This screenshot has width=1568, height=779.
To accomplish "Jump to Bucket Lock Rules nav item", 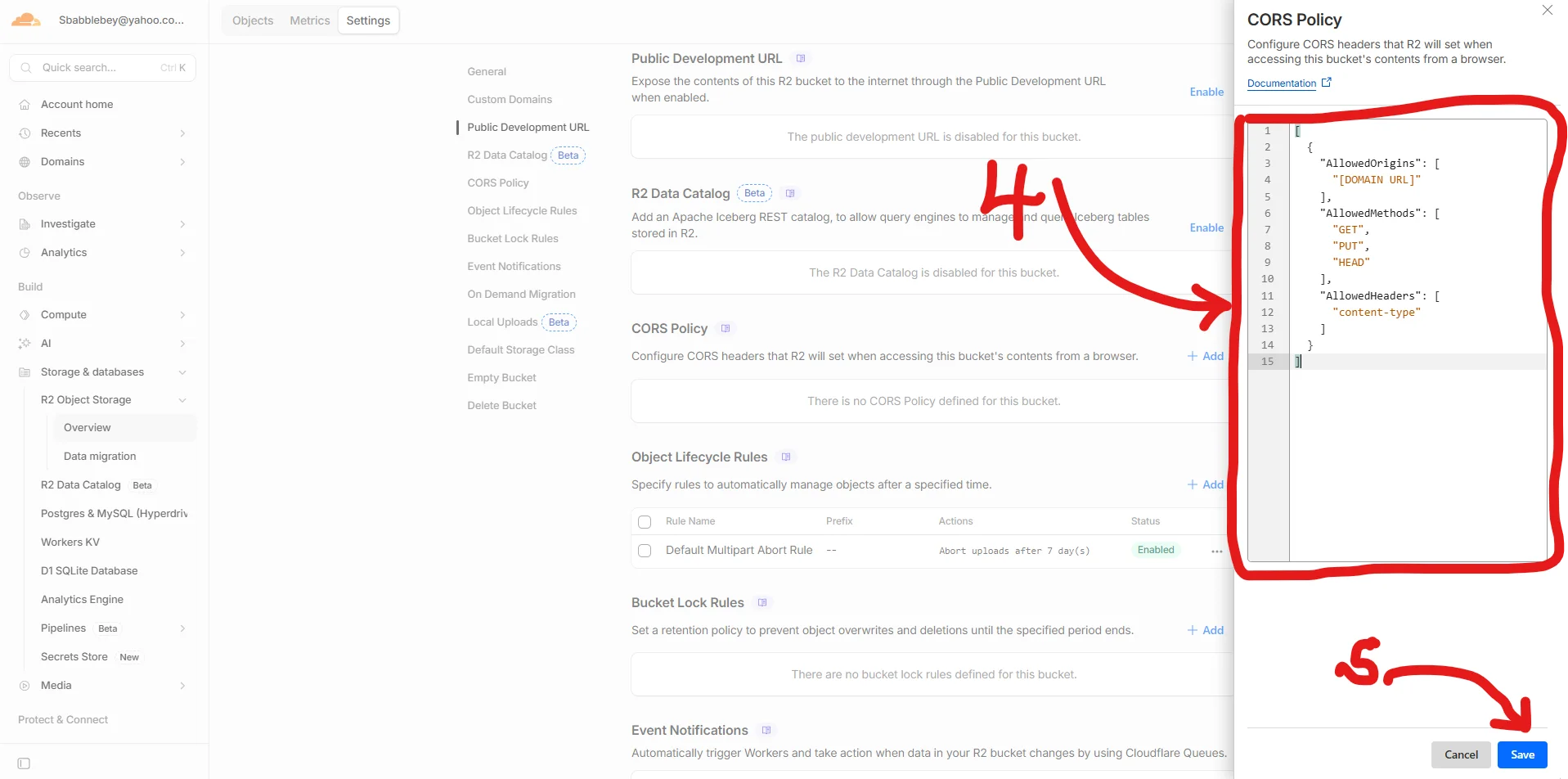I will (x=513, y=239).
